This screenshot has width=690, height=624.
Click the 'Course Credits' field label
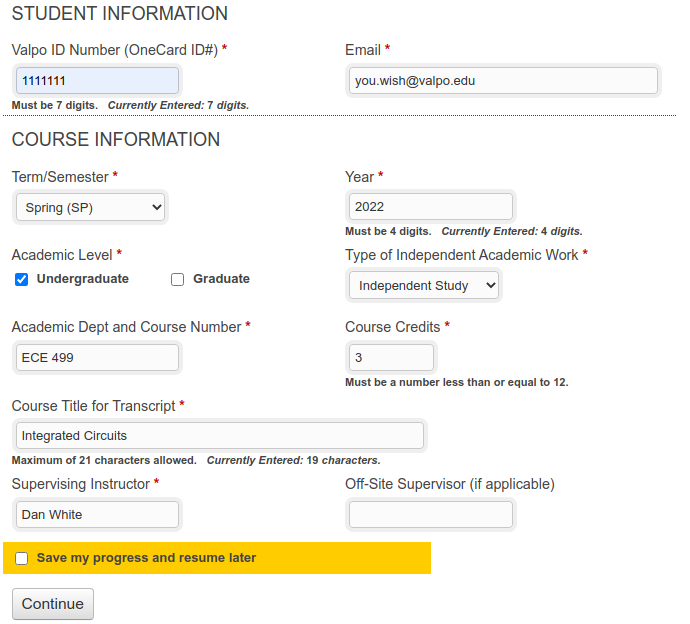click(x=393, y=327)
